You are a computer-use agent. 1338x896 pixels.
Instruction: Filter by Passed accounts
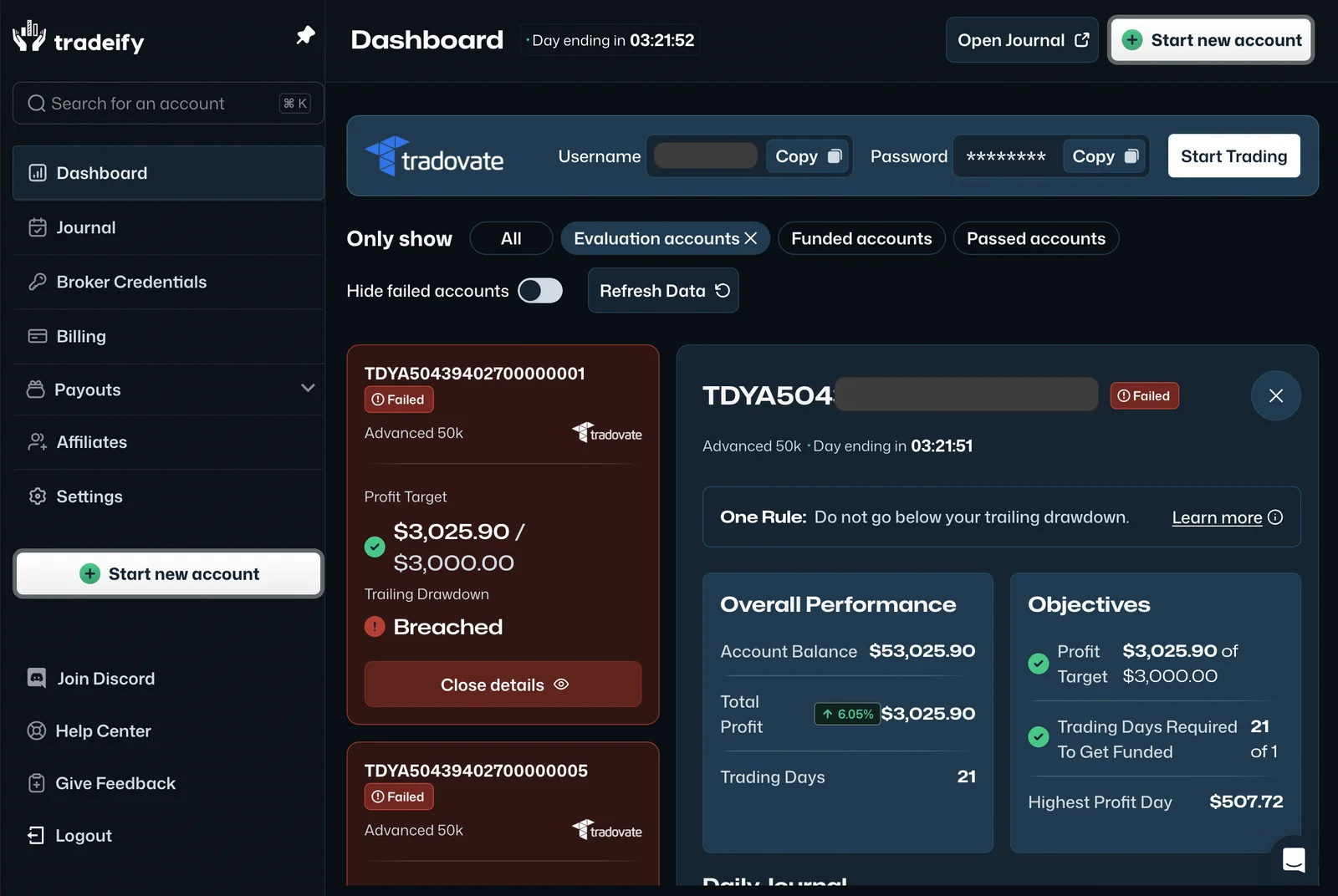(x=1036, y=238)
